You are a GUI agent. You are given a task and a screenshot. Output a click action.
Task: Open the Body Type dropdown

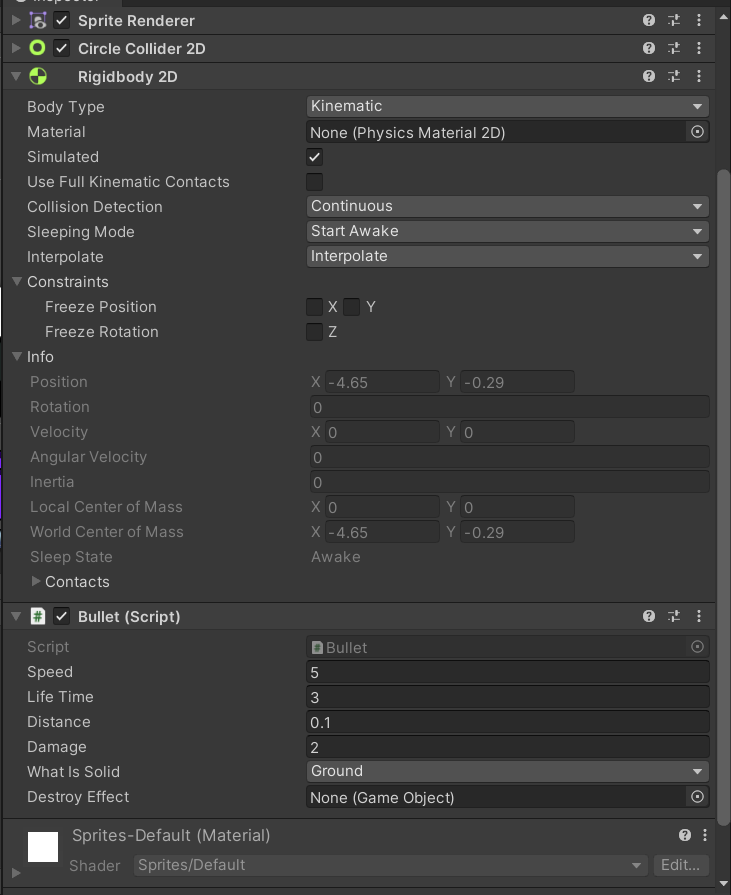(x=508, y=106)
